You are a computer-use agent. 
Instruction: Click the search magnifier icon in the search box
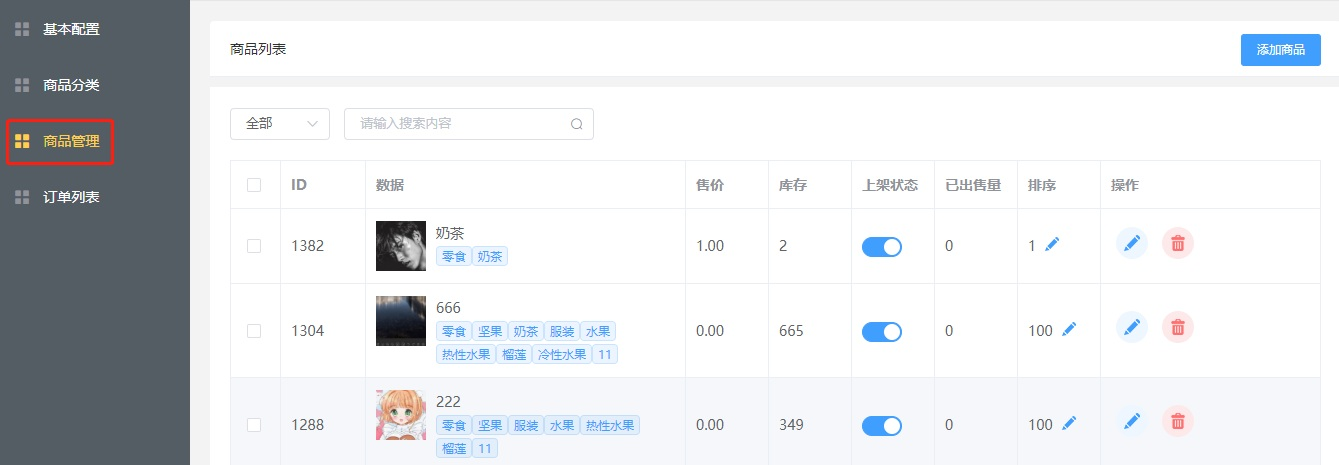[577, 124]
